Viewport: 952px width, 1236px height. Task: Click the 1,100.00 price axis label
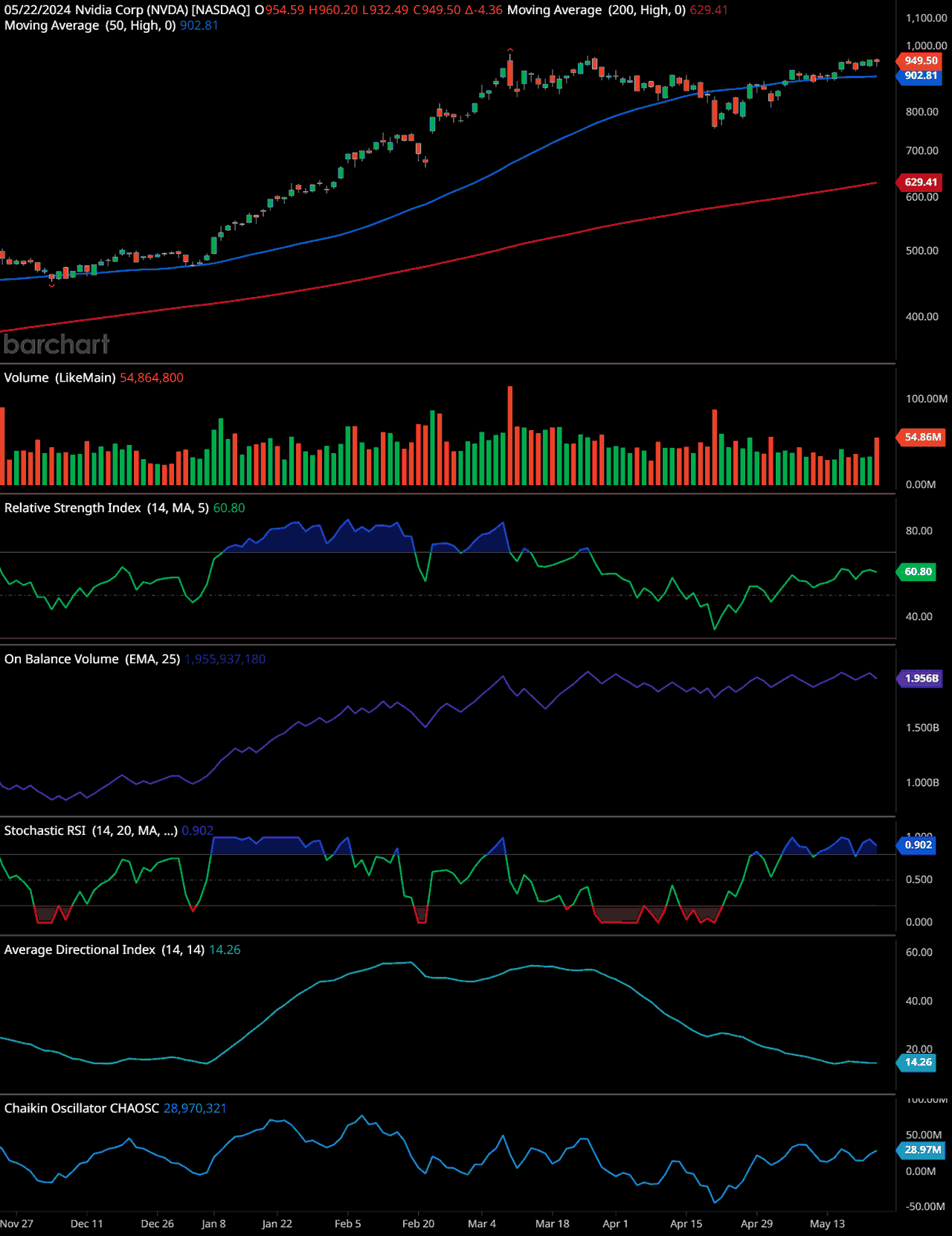point(926,18)
